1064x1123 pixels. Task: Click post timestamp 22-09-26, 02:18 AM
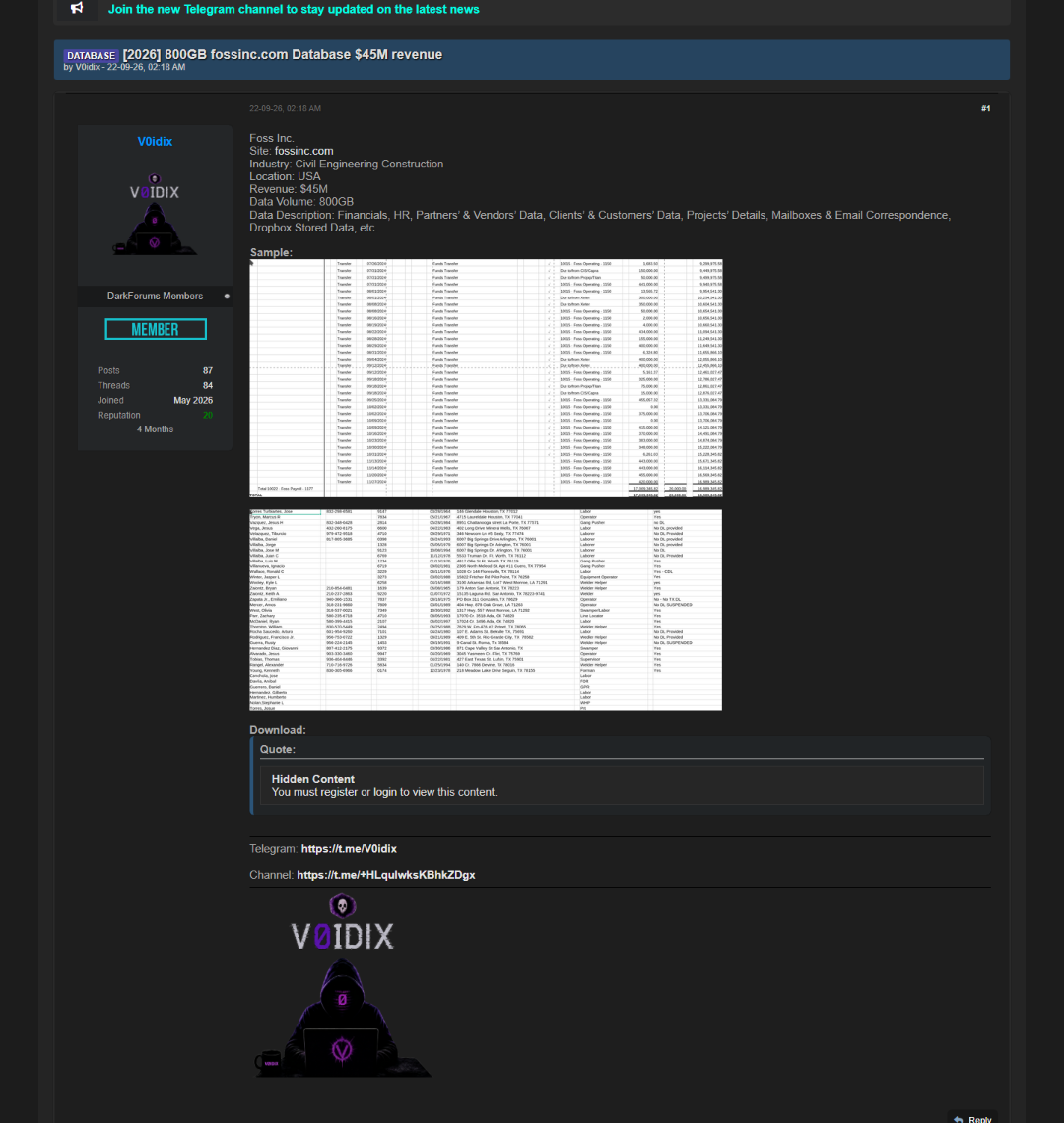point(285,109)
